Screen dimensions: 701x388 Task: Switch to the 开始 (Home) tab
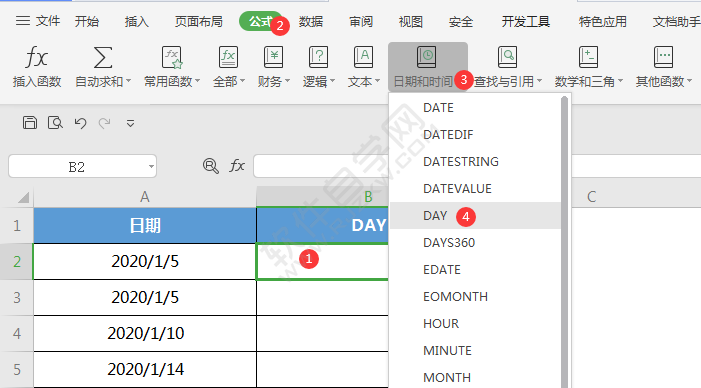[87, 21]
